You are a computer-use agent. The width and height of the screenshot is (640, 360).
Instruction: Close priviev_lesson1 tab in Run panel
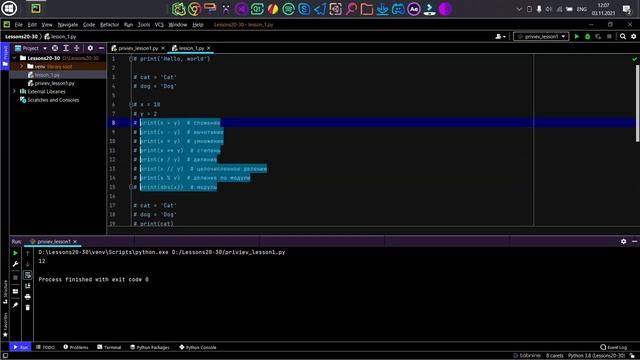pos(75,242)
